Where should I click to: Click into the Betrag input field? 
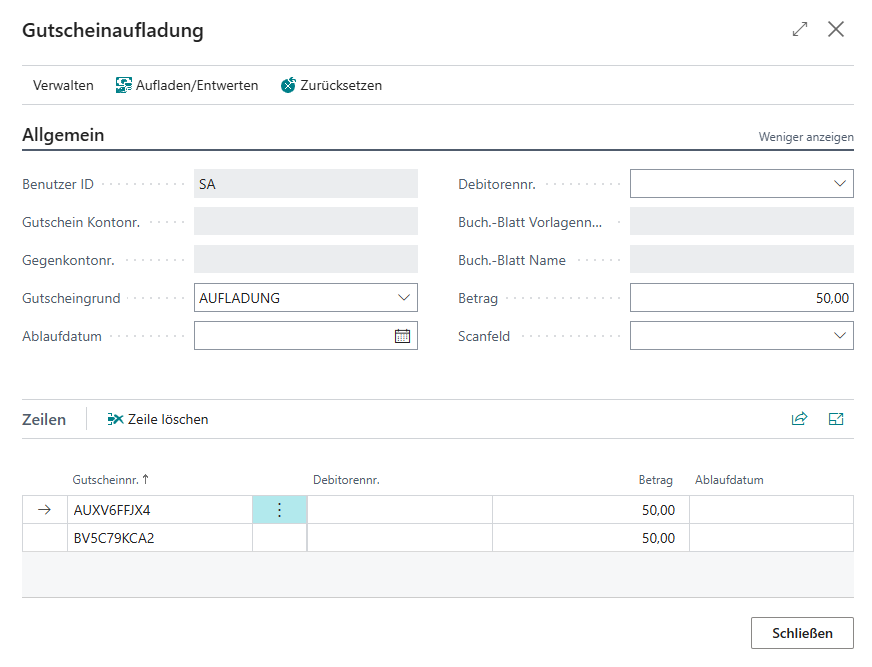(740, 298)
